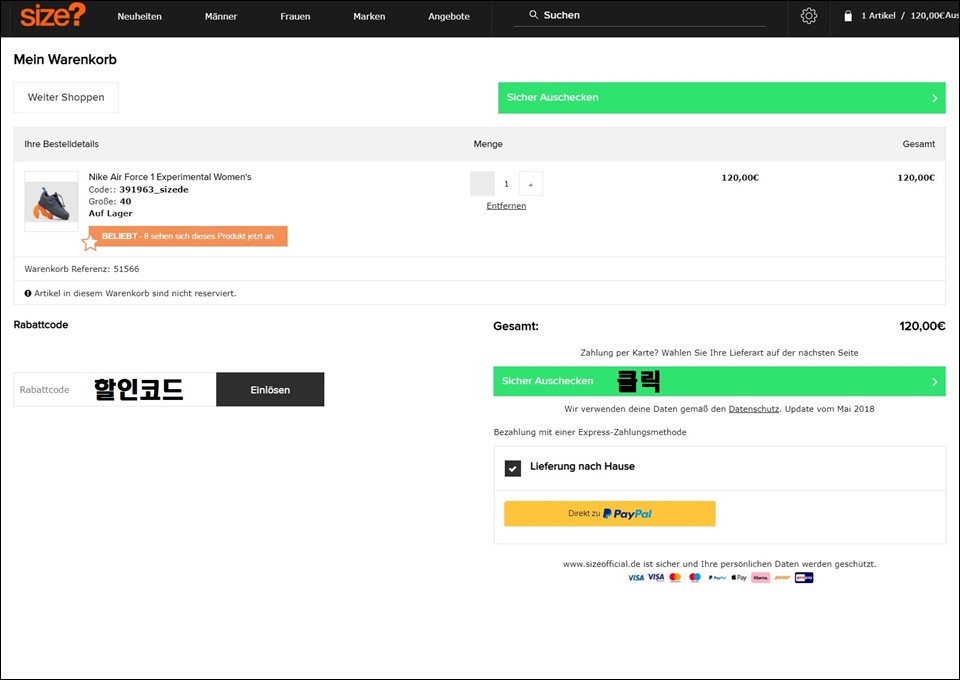Click the Nike Air Force 1 Experimental Women's title
Screen dimensions: 960x680
tap(170, 177)
